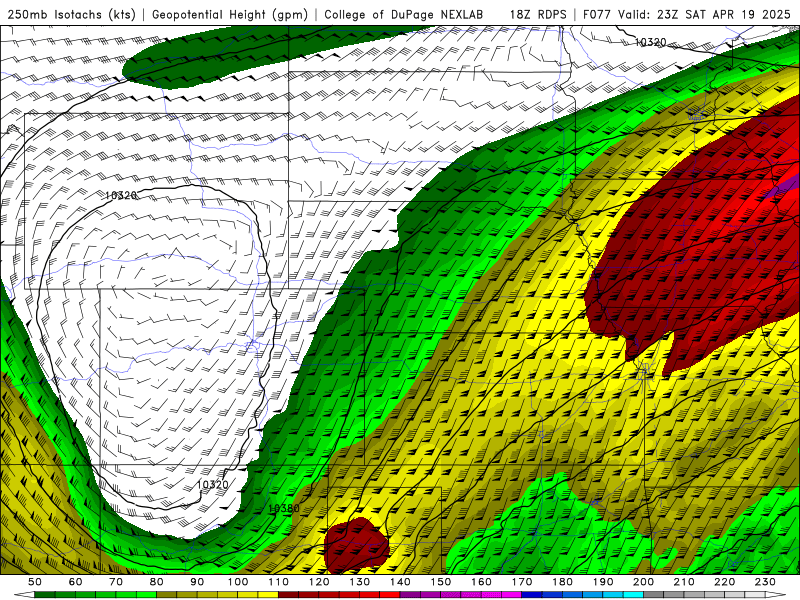
Task: Click the '10320' contour label near the top border
Action: (x=651, y=42)
